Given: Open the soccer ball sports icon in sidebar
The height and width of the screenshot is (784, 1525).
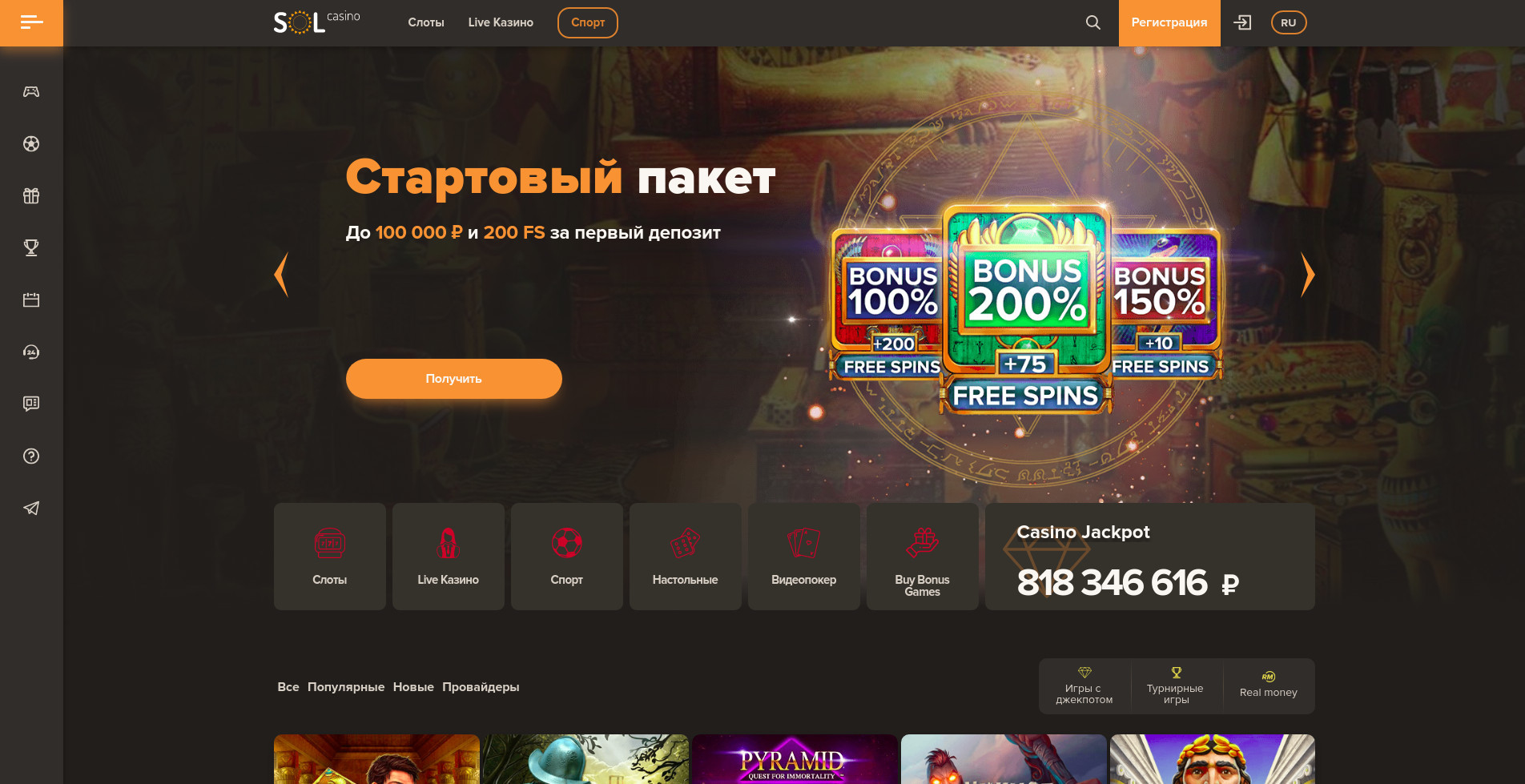Looking at the screenshot, I should point(31,144).
